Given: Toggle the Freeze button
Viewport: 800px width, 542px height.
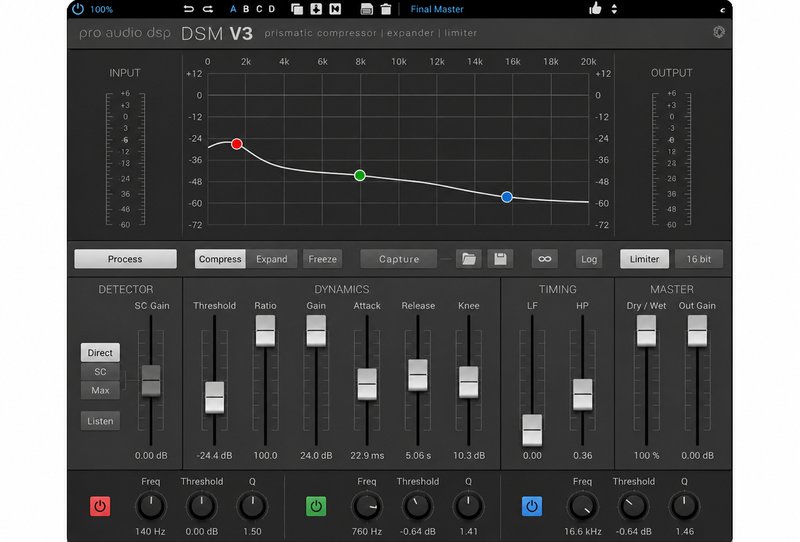Looking at the screenshot, I should pyautogui.click(x=322, y=259).
